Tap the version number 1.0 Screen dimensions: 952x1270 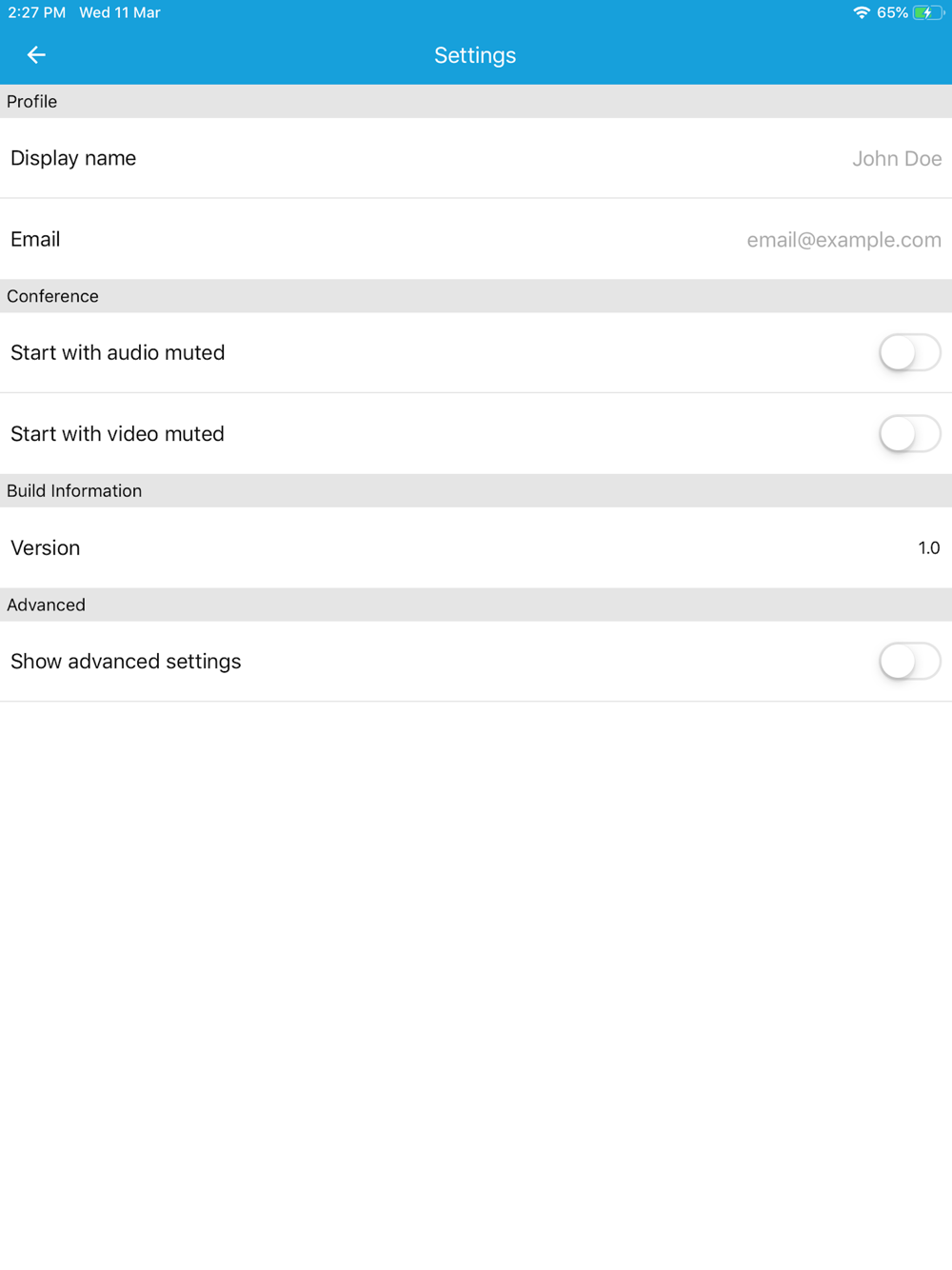[x=929, y=547]
